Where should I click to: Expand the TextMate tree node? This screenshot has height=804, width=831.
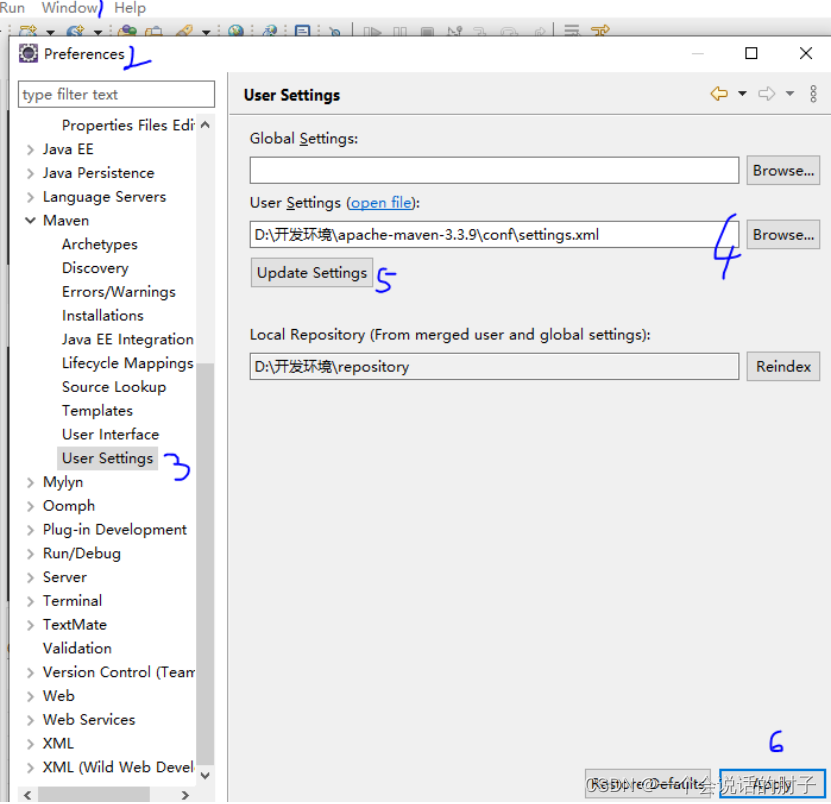(30, 625)
